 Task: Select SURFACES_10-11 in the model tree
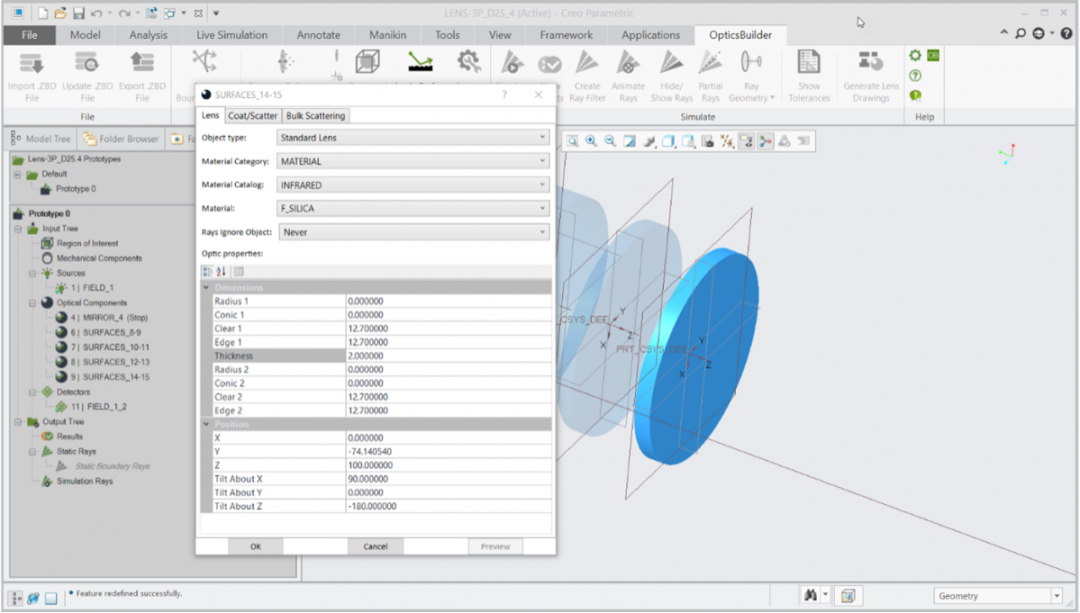tap(116, 347)
